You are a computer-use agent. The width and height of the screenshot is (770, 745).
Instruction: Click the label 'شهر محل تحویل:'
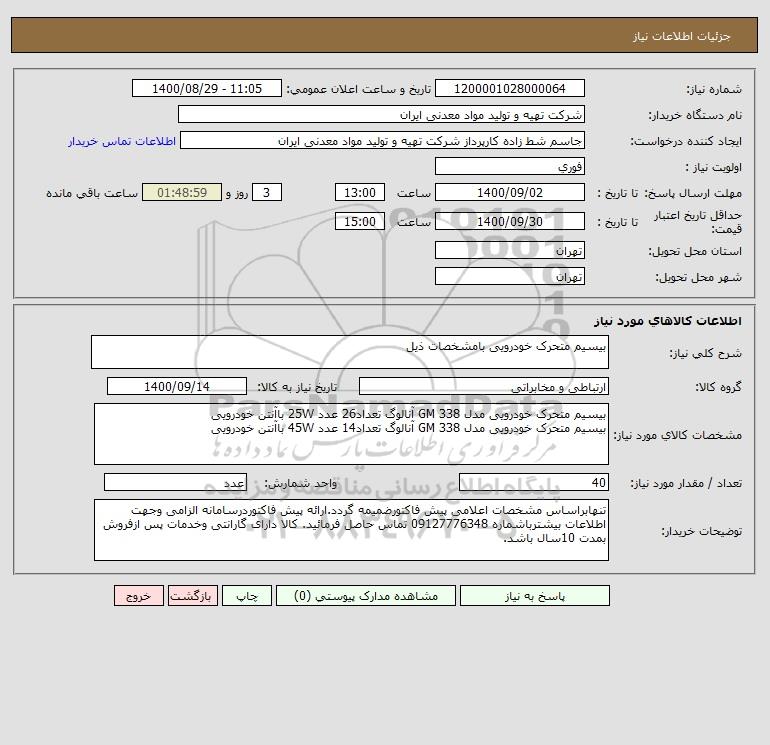pyautogui.click(x=698, y=277)
